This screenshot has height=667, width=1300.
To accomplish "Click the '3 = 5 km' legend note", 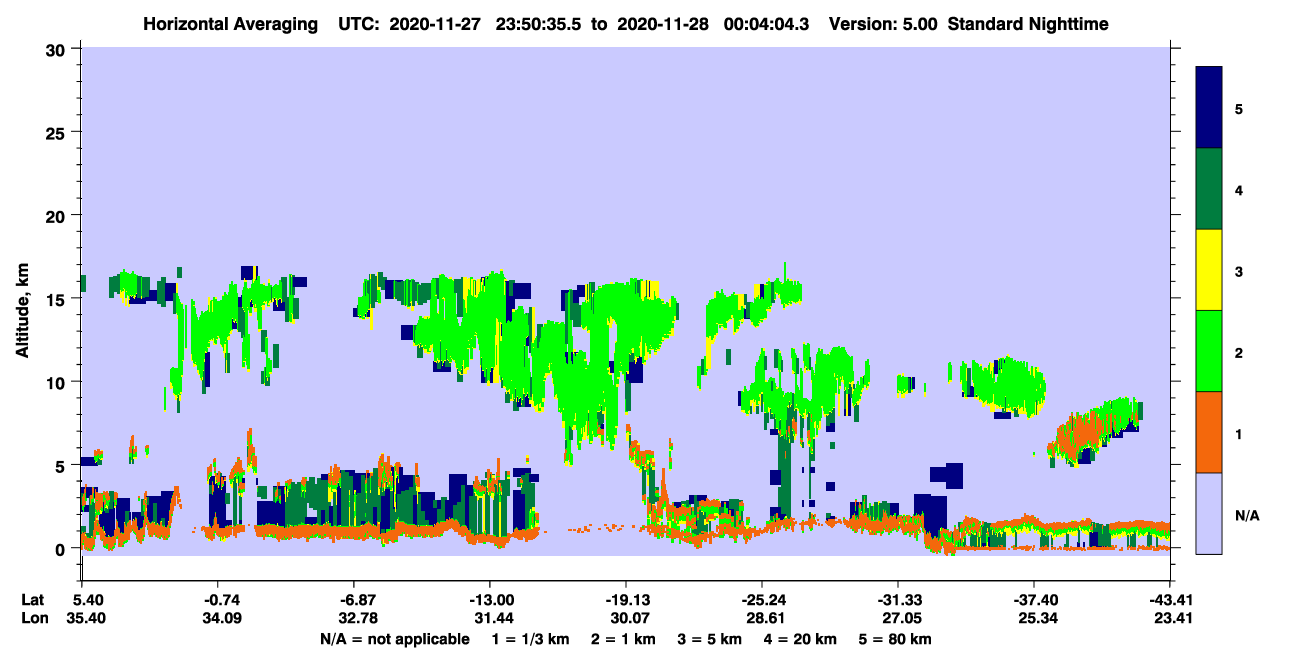I will (x=709, y=639).
